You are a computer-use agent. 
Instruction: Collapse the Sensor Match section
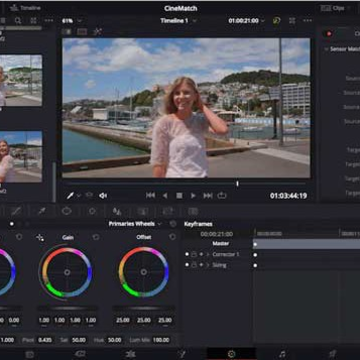(326, 49)
